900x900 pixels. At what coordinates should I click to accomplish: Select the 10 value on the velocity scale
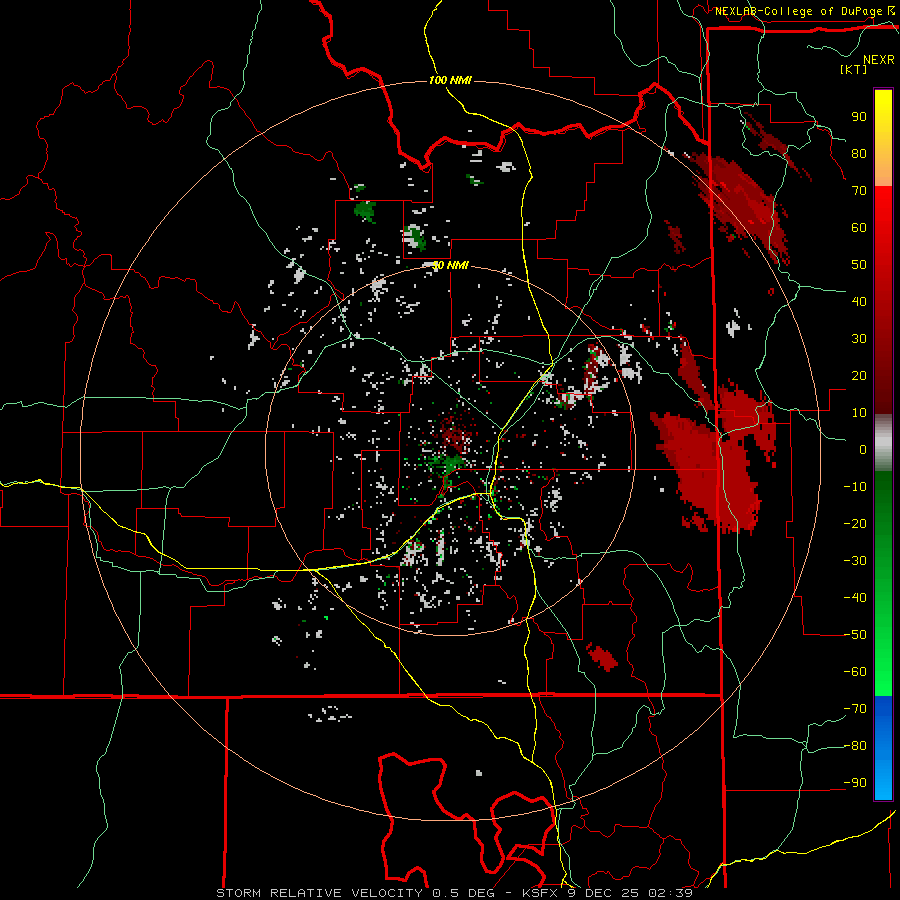[859, 413]
